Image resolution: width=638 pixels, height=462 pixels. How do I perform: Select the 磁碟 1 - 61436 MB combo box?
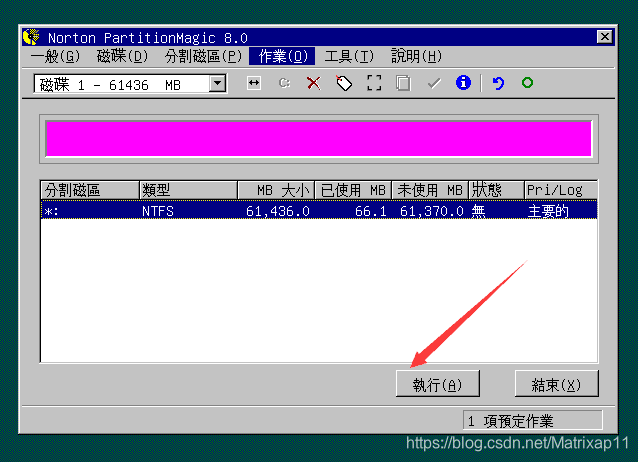coord(130,84)
